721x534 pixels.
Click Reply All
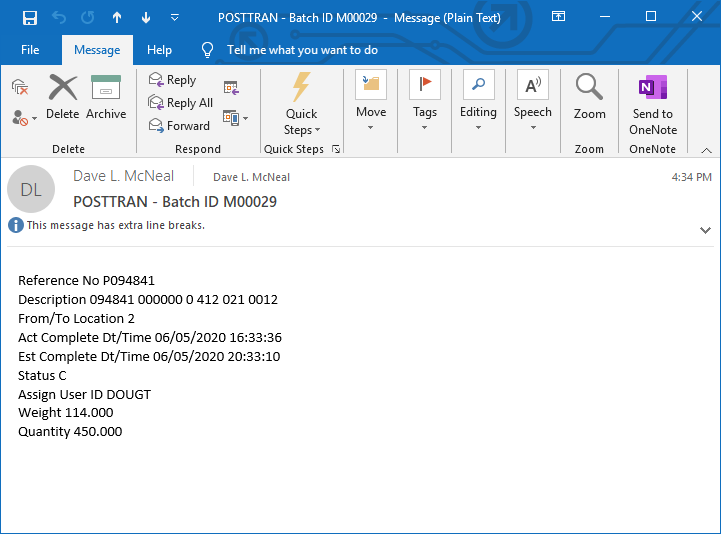[x=180, y=103]
